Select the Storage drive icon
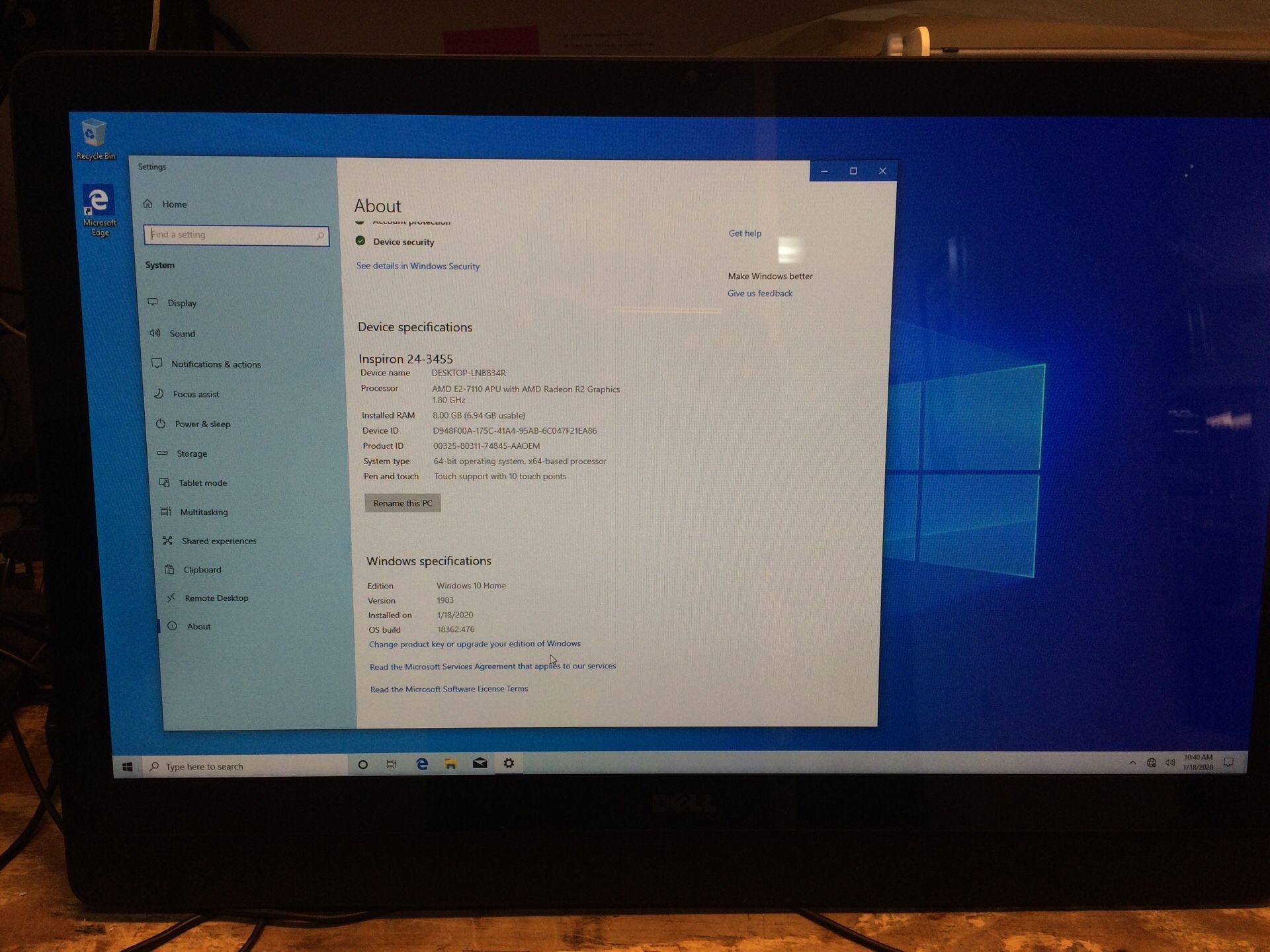The height and width of the screenshot is (952, 1270). click(x=163, y=453)
